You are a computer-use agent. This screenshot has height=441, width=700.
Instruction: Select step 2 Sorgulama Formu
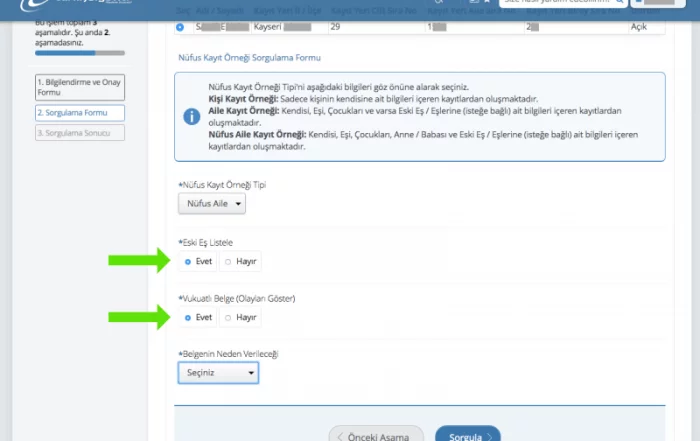coord(80,113)
